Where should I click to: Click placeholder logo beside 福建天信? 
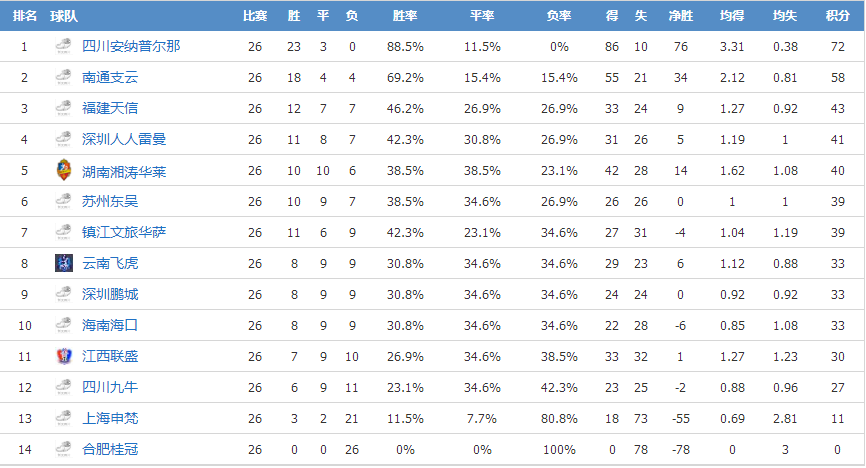pos(64,108)
